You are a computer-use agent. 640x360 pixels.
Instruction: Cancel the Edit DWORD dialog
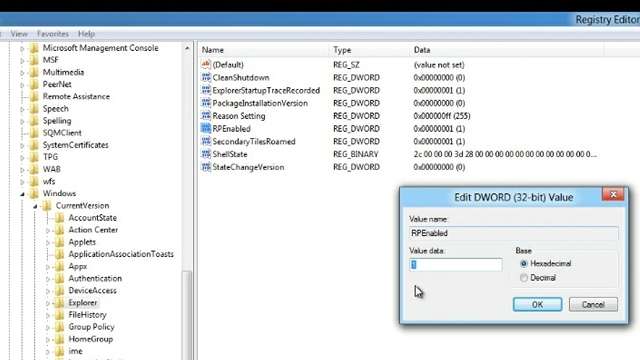point(593,304)
